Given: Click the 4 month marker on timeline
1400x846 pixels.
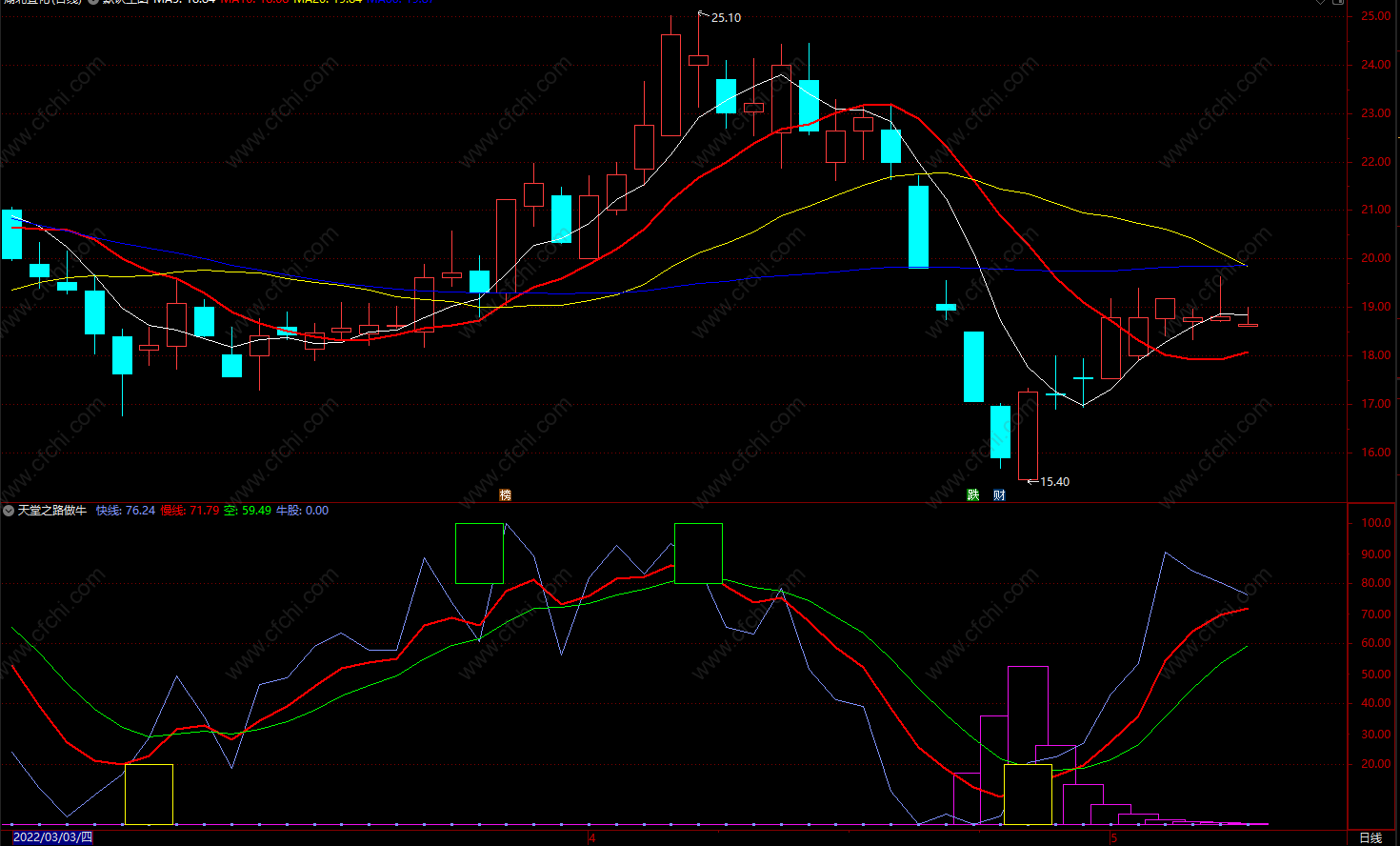Looking at the screenshot, I should point(591,838).
